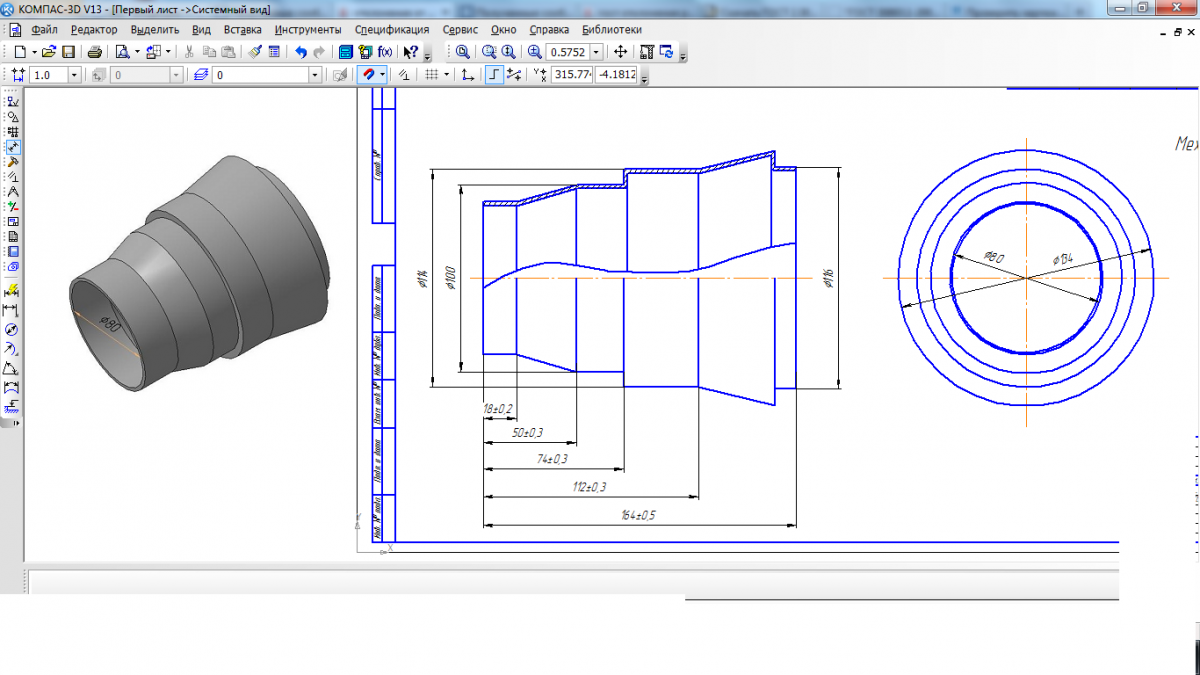
Task: Click the pan view move icon
Action: coord(620,52)
